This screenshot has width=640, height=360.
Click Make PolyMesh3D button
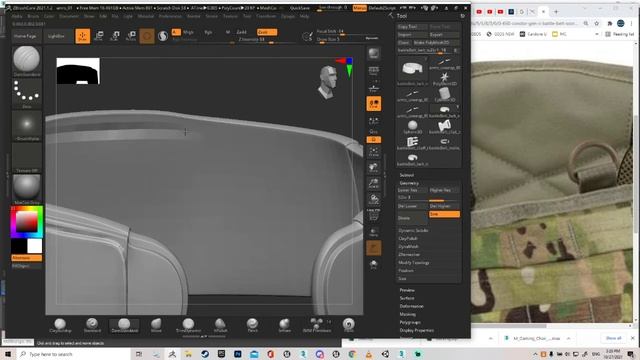pyautogui.click(x=436, y=42)
